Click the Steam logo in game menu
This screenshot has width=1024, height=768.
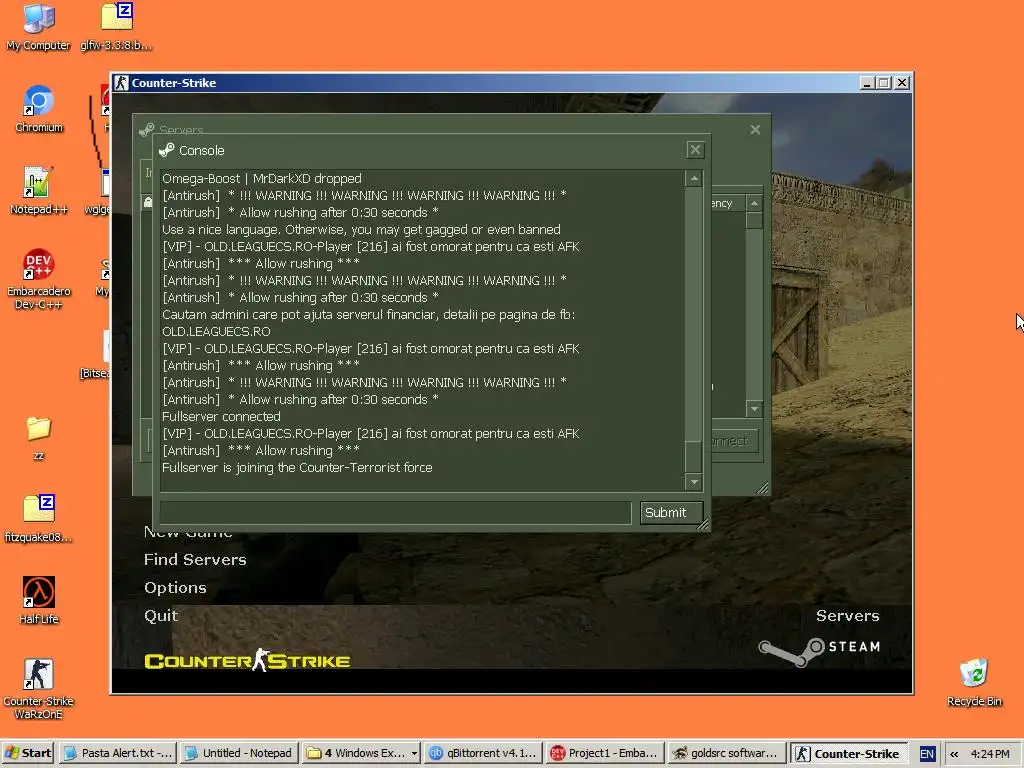tap(819, 651)
